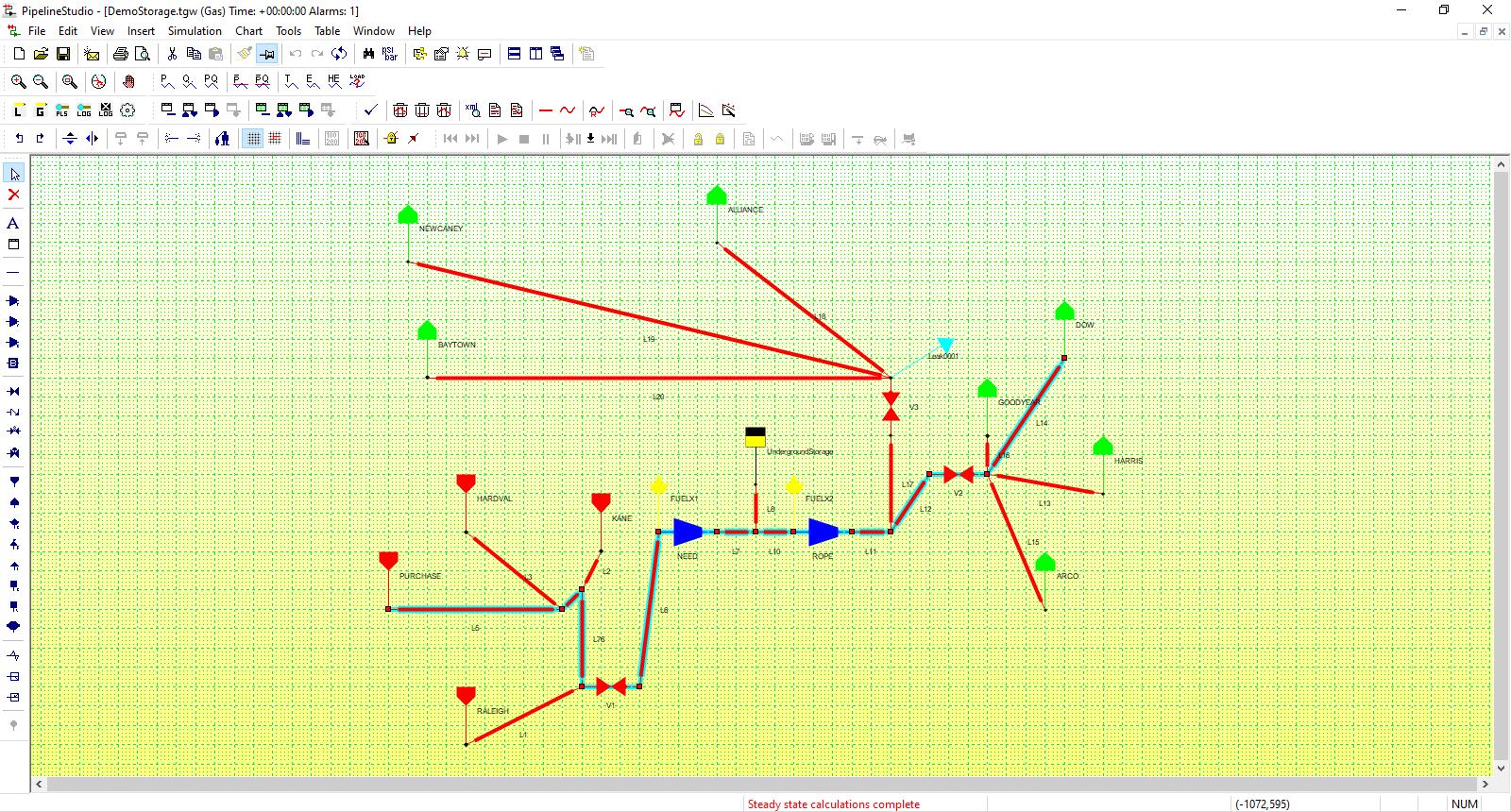Toggle the blue grid display button

pos(253,139)
